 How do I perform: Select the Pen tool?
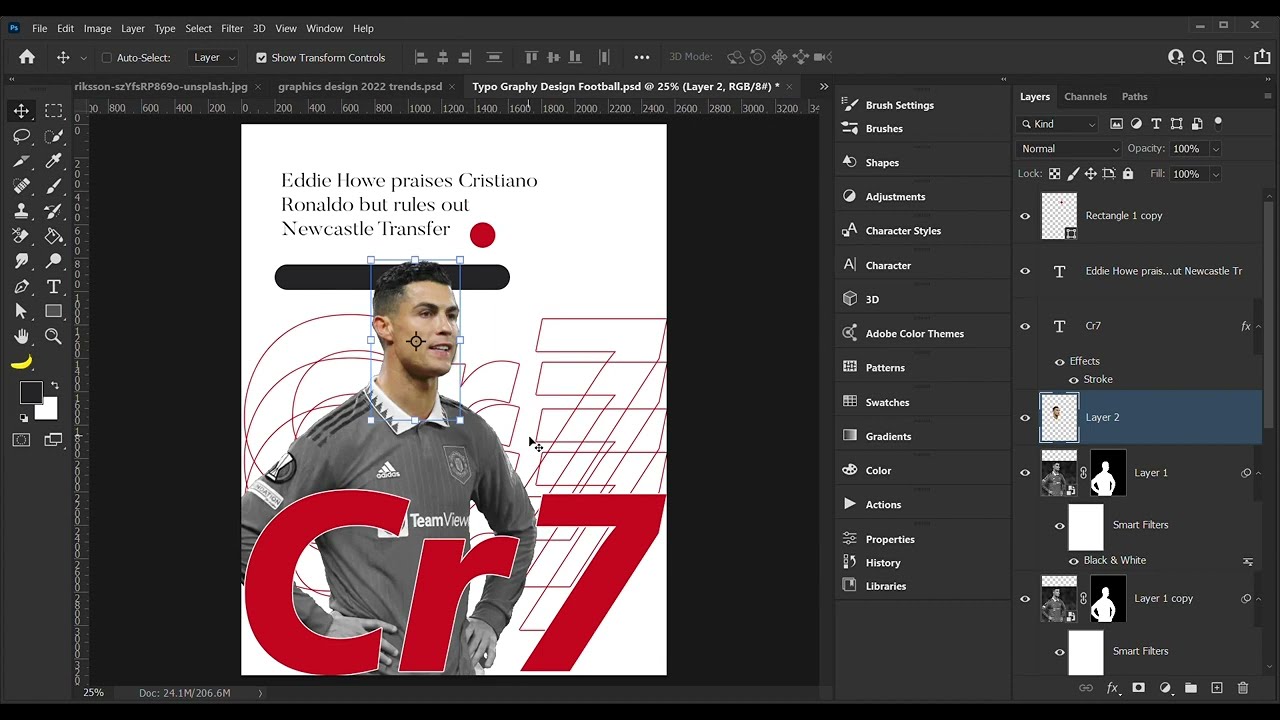(x=21, y=286)
